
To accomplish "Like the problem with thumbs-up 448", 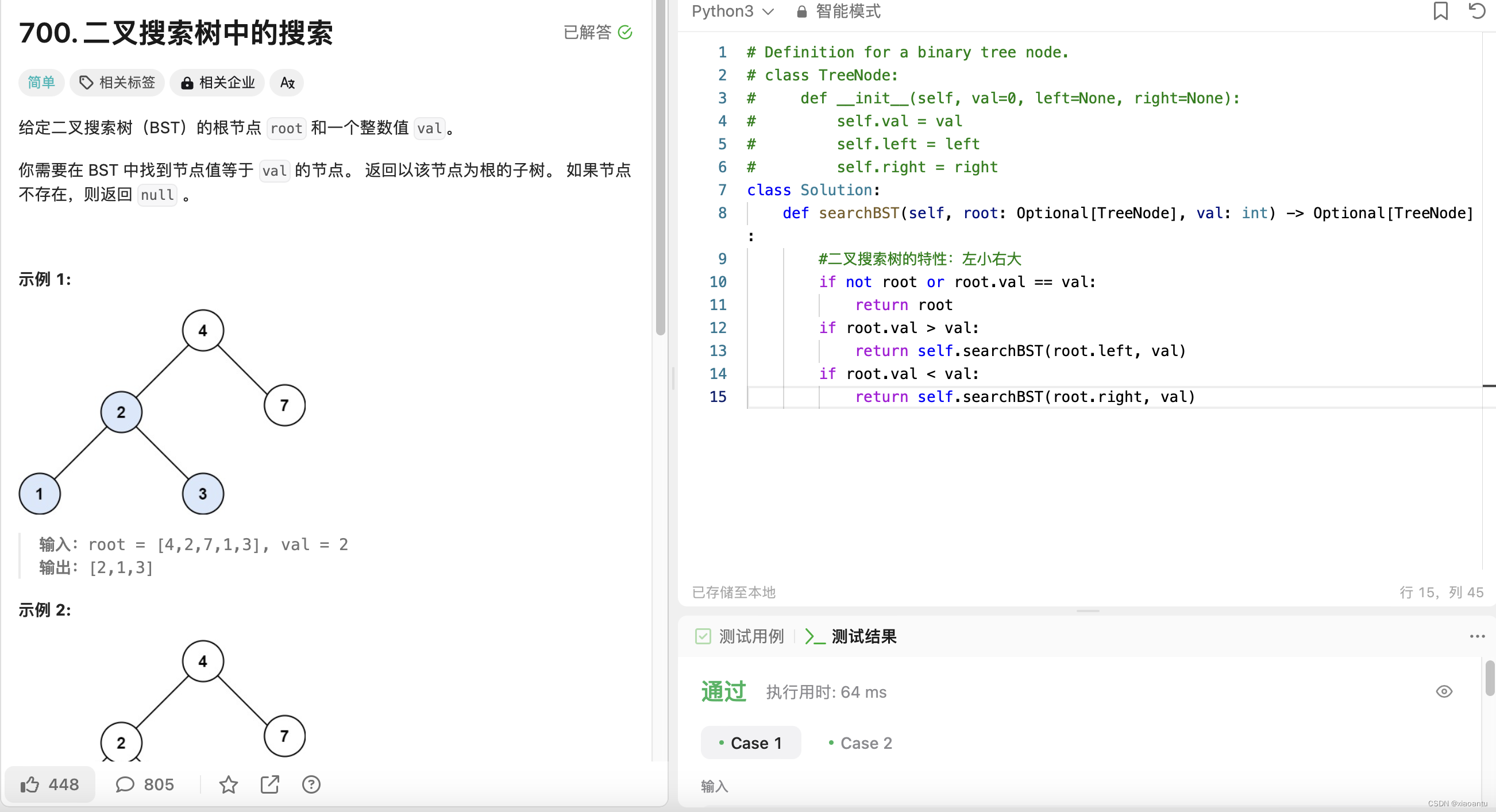I will click(50, 784).
